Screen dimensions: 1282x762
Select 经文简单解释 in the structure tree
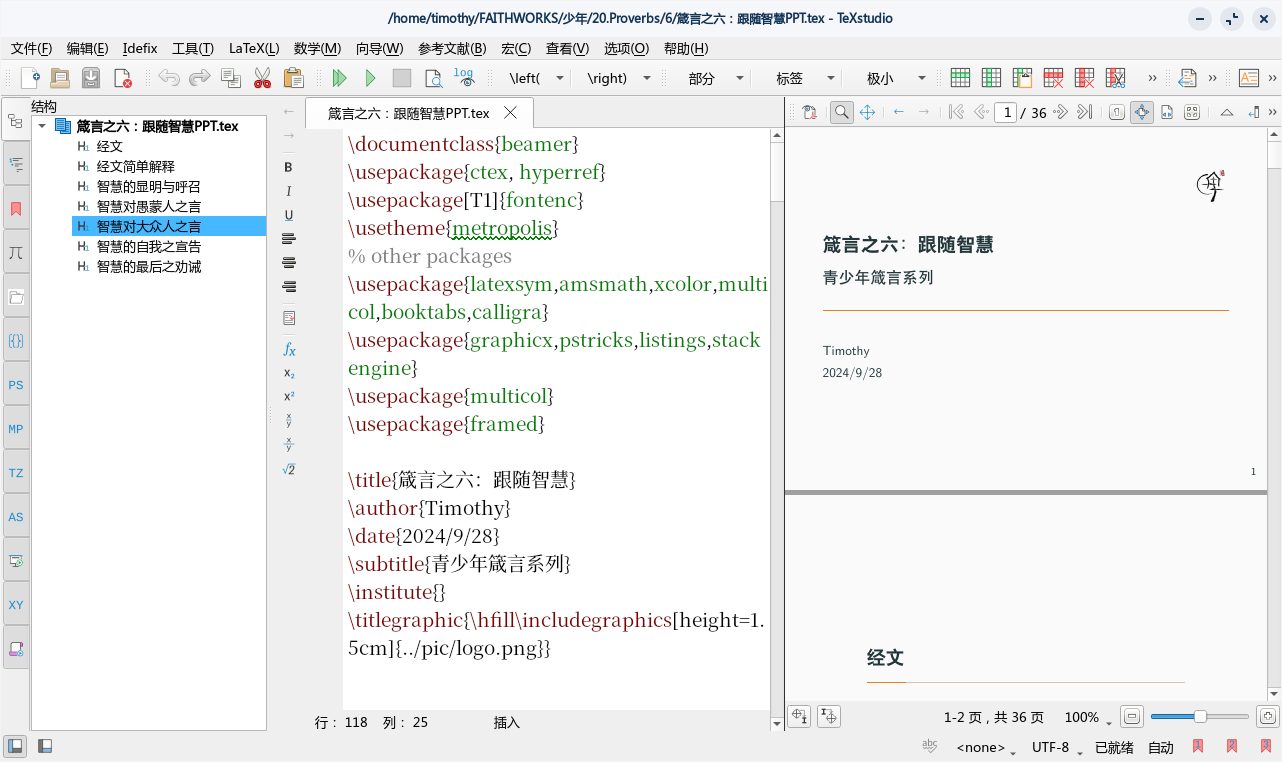136,166
